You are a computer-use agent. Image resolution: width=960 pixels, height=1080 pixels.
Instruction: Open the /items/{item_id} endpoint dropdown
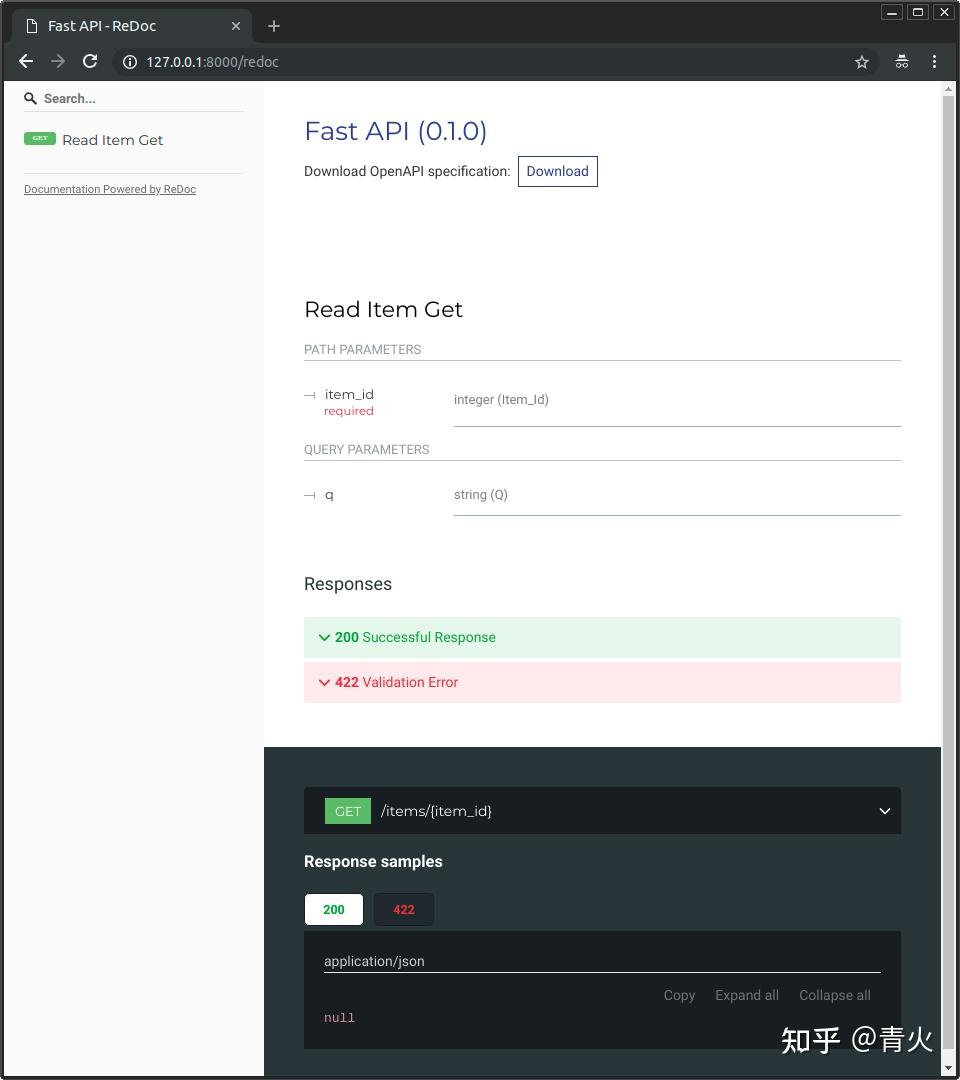click(x=884, y=811)
